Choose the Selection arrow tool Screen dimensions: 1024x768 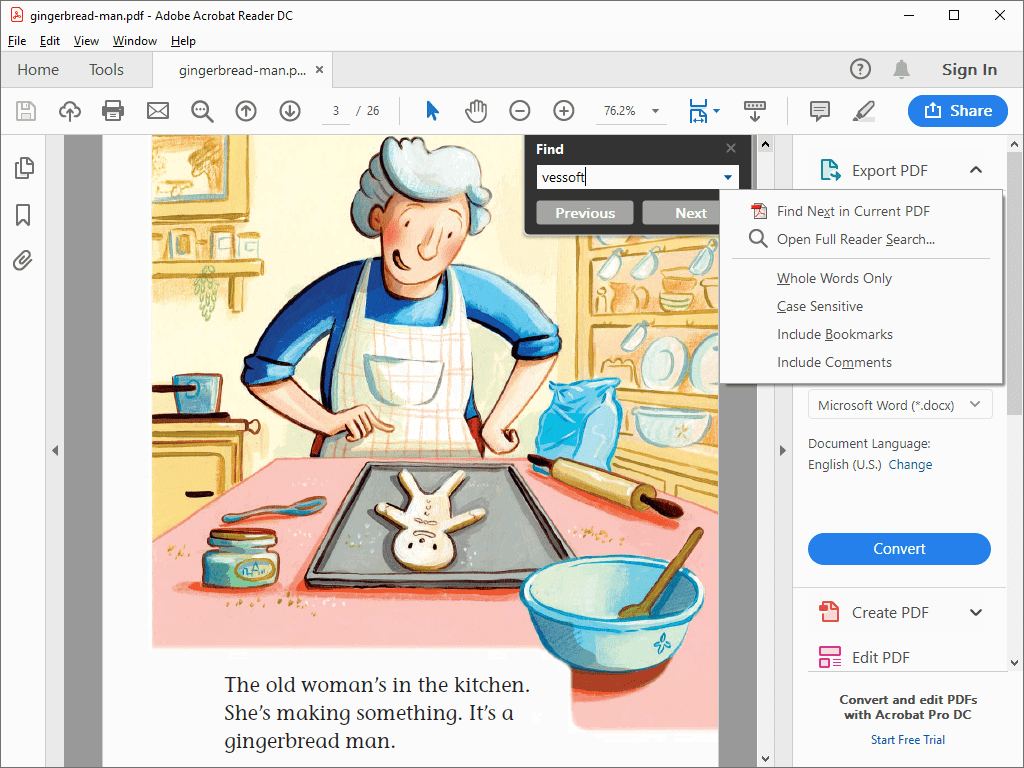(432, 111)
